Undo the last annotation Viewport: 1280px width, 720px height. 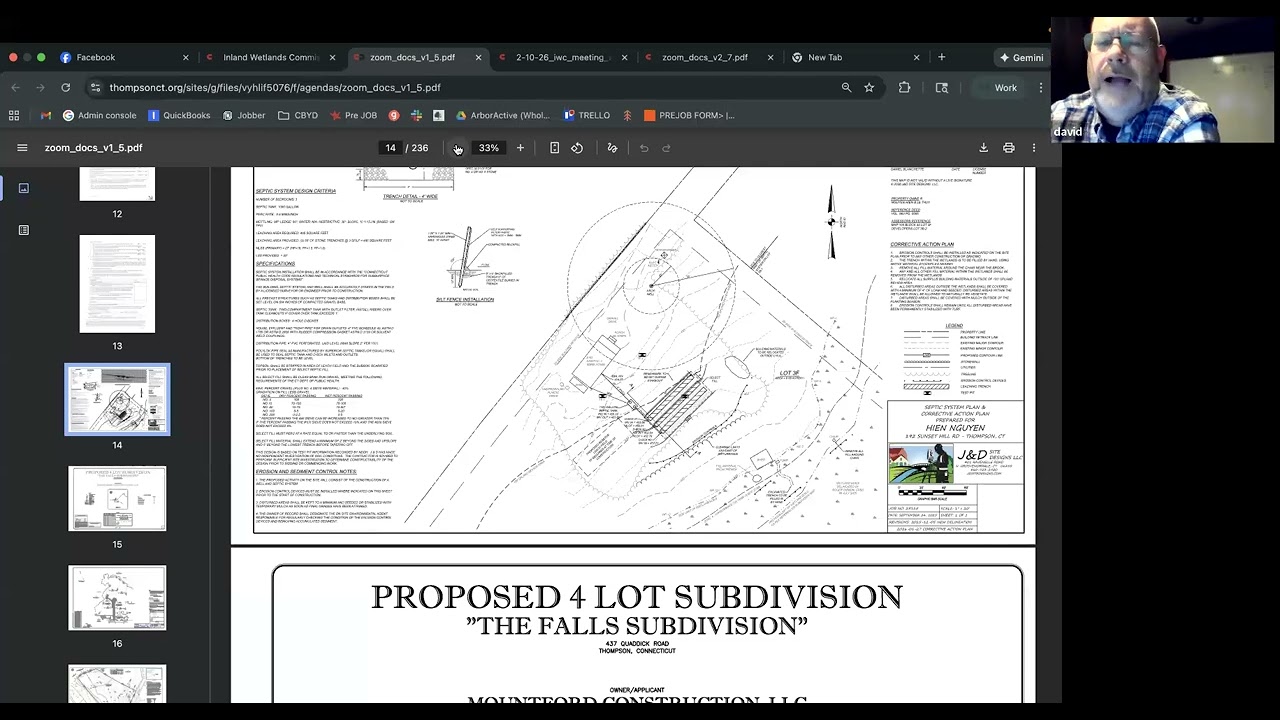[x=644, y=148]
